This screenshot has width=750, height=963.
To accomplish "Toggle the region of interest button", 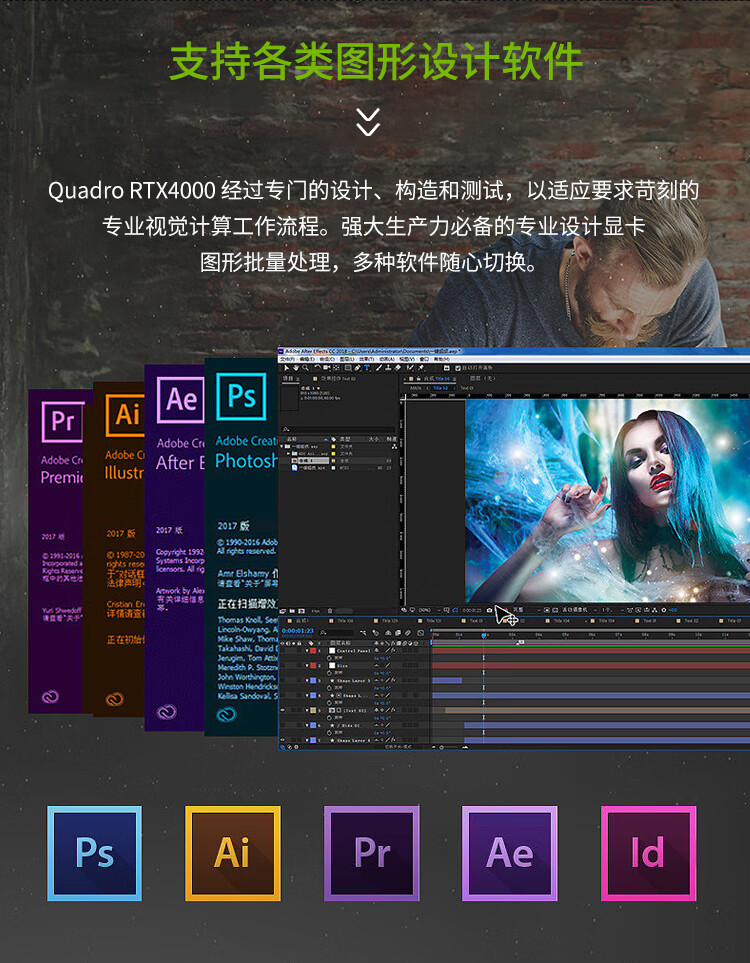I will click(547, 610).
